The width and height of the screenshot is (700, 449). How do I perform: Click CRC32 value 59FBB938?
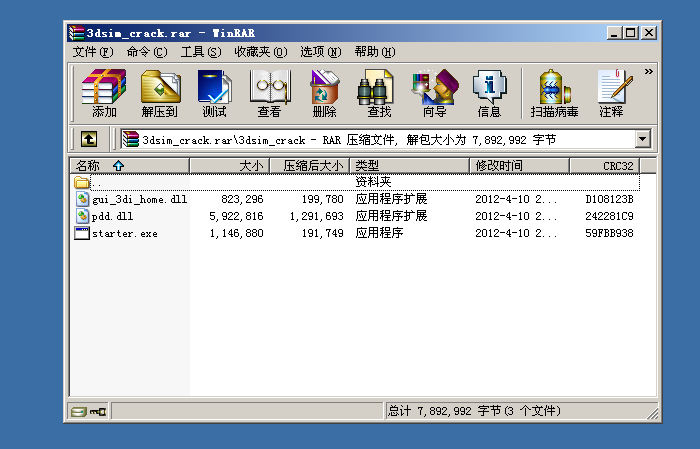pos(609,233)
